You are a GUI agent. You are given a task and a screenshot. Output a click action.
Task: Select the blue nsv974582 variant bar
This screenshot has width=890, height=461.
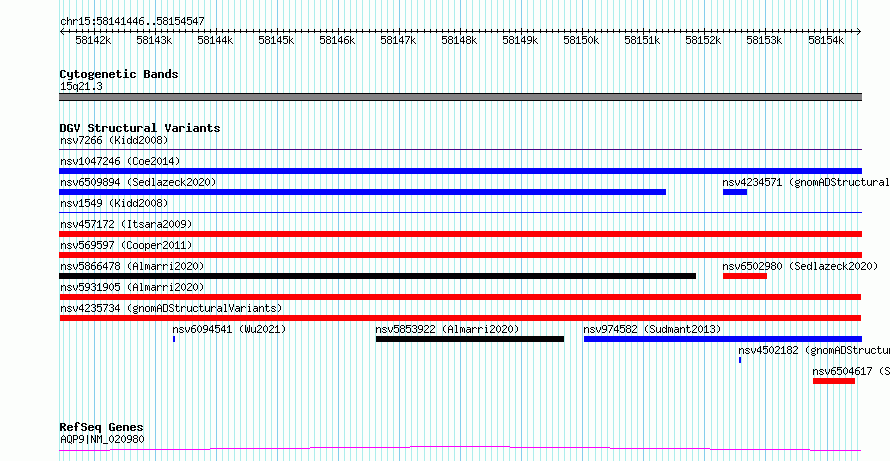pyautogui.click(x=723, y=339)
